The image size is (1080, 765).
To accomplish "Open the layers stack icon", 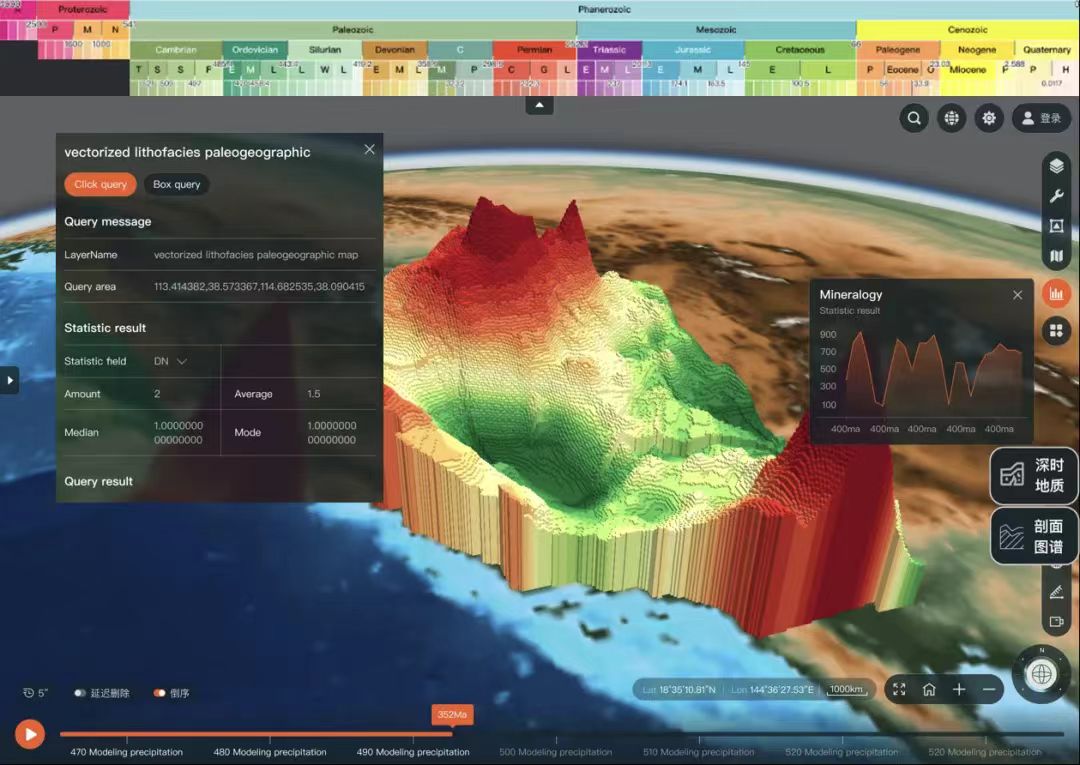I will [x=1056, y=166].
